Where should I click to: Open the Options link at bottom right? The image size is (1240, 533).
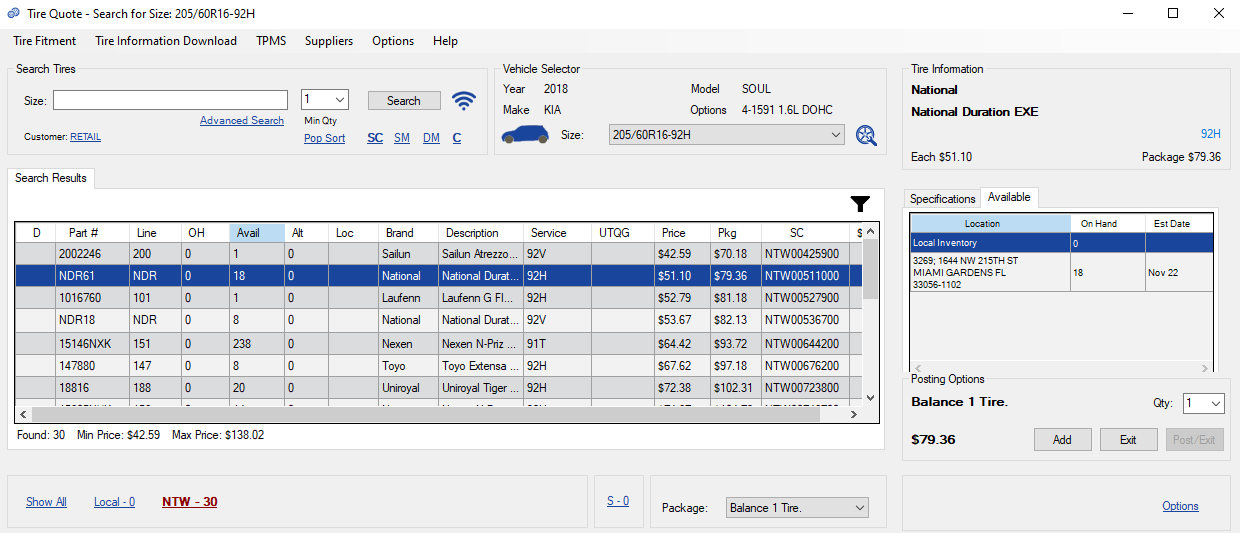1180,506
